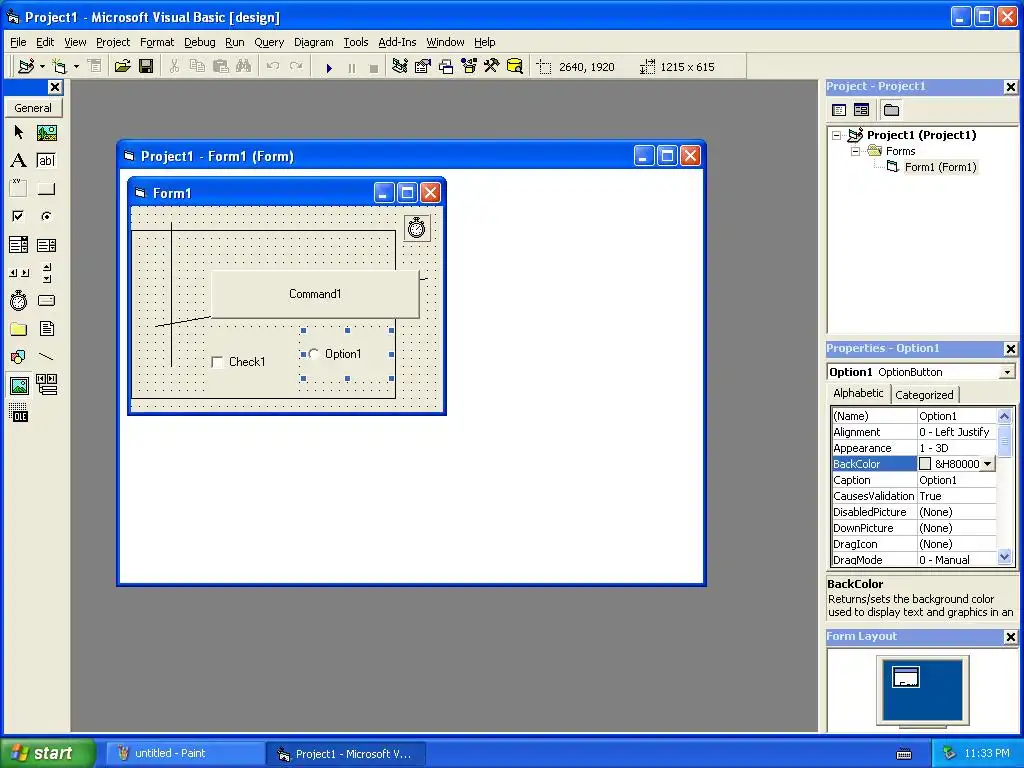Pick the OLE container tool
The width and height of the screenshot is (1024, 768).
point(18,413)
